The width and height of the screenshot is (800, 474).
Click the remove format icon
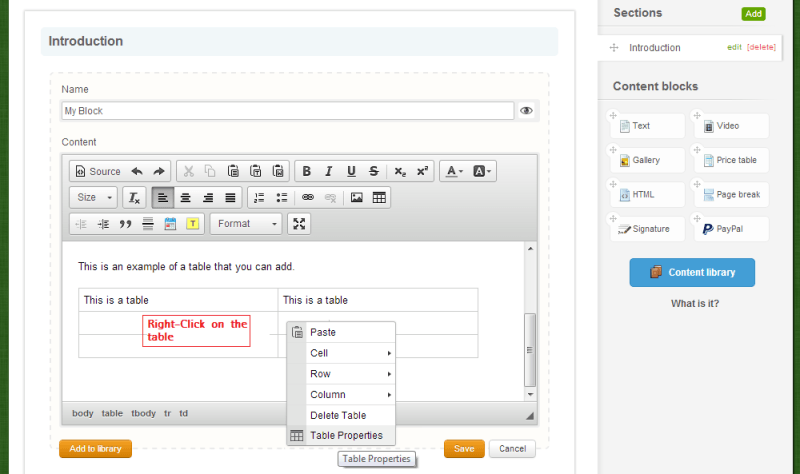(135, 197)
